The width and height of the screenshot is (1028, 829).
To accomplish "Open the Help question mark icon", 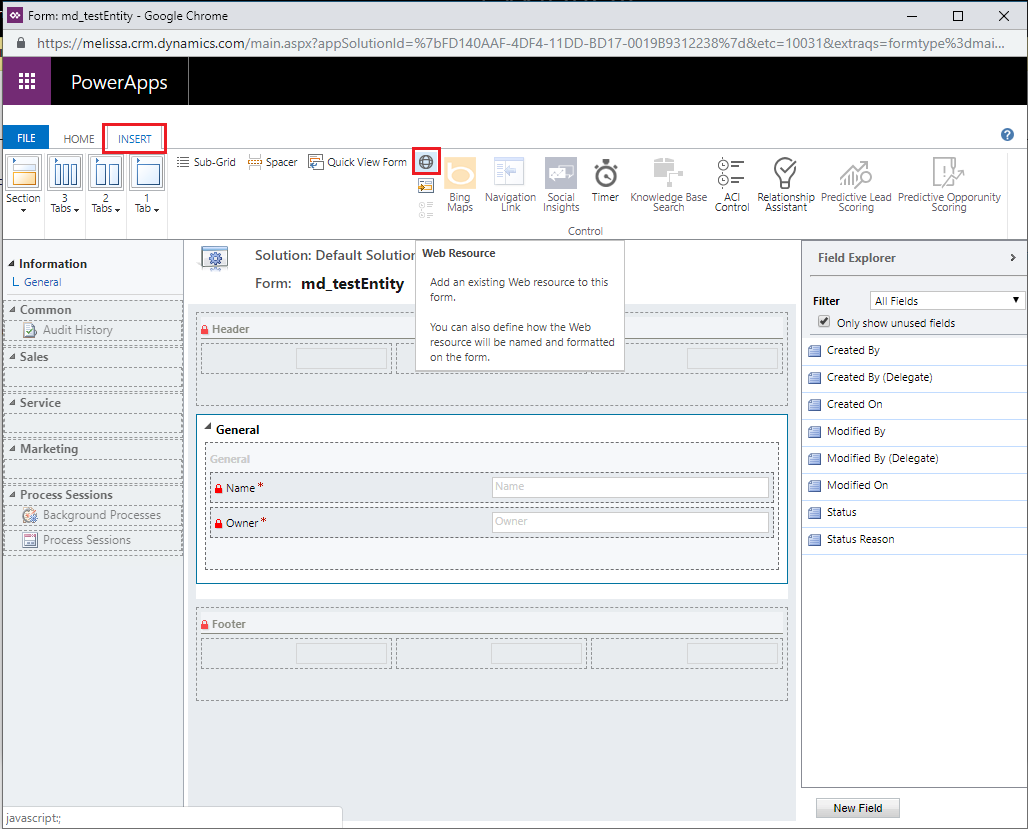I will 1007,134.
